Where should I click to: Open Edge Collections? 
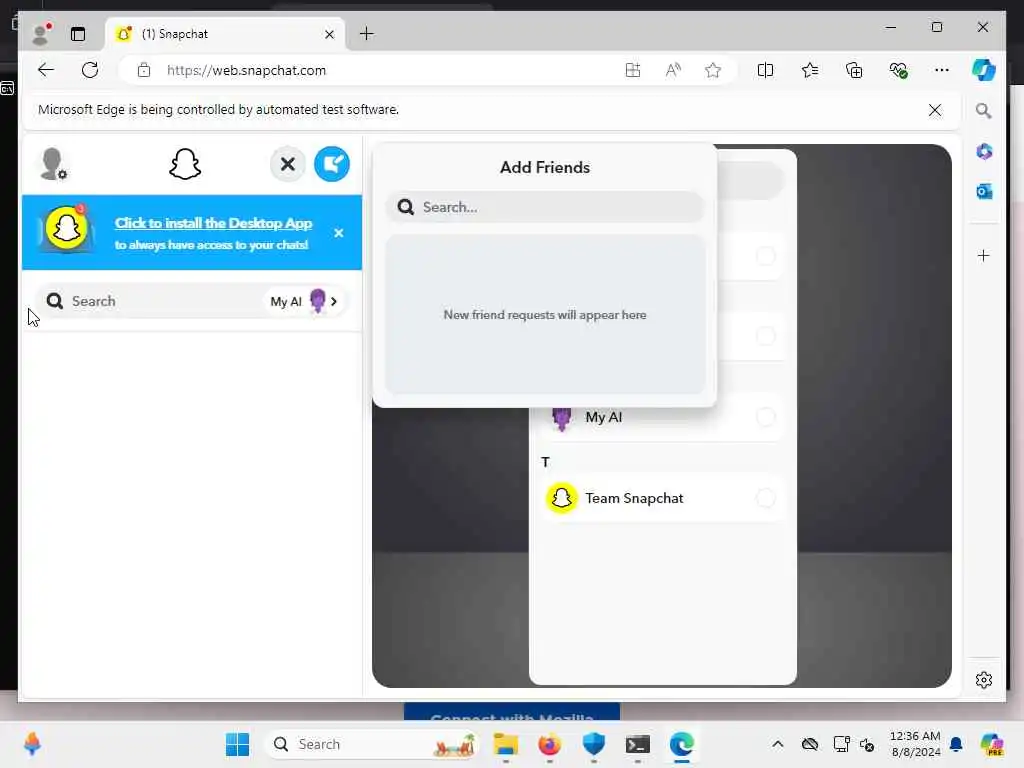(x=854, y=70)
